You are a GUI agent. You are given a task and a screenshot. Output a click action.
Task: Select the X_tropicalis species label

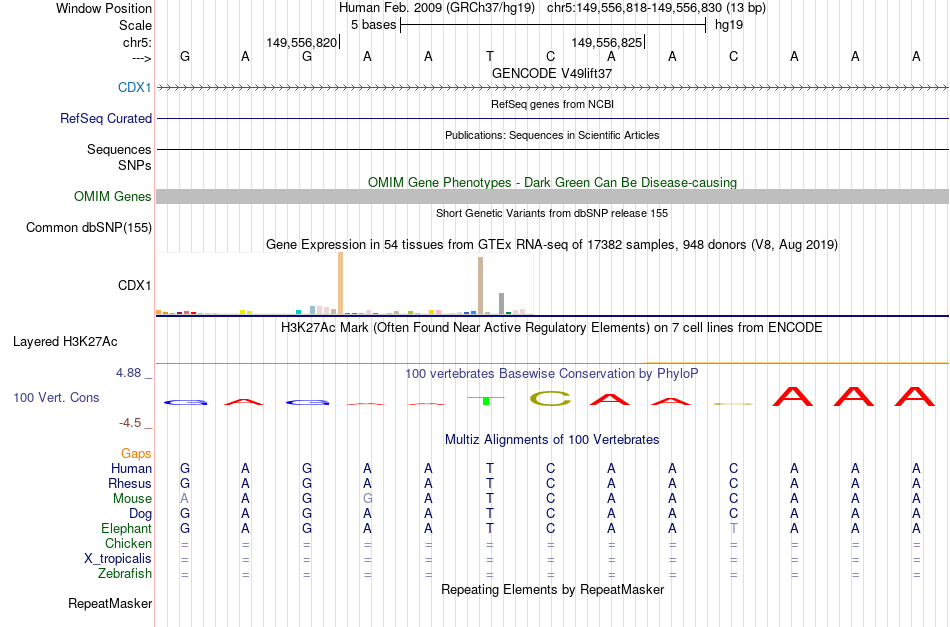(x=118, y=559)
